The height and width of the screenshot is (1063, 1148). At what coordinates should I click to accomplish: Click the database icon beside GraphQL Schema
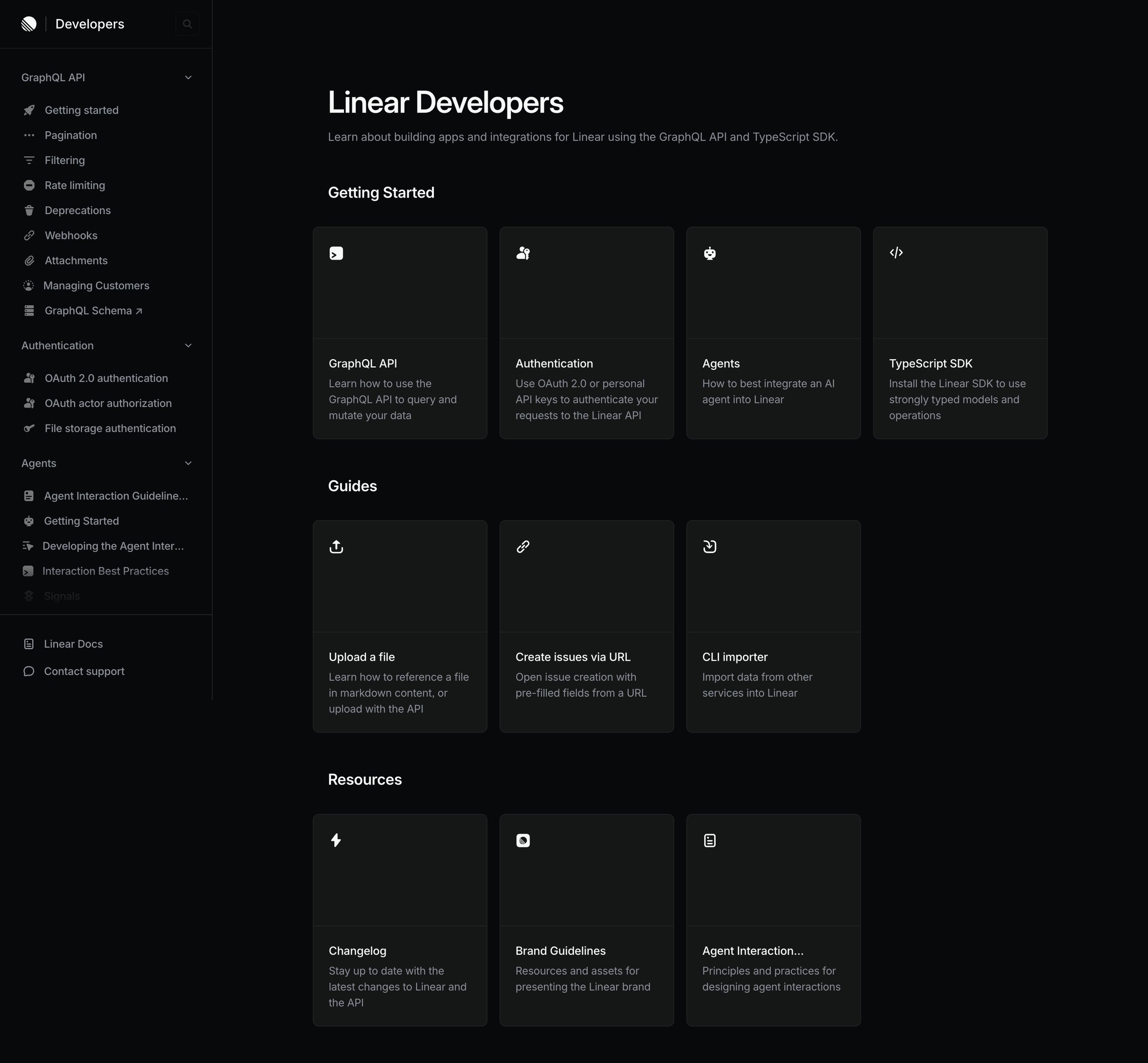click(x=29, y=310)
